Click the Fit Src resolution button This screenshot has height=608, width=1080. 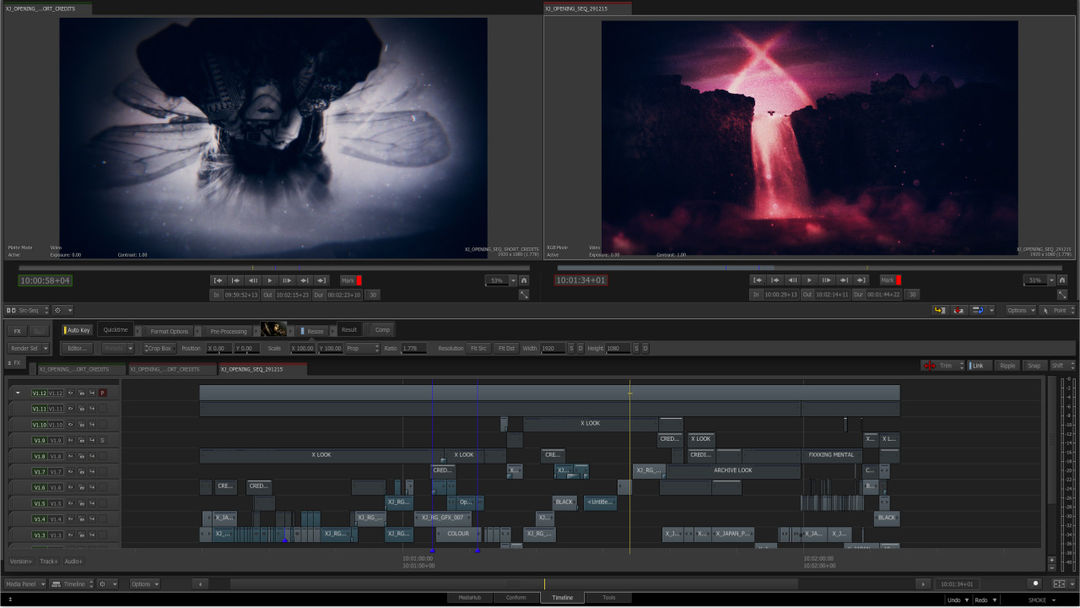pyautogui.click(x=479, y=348)
